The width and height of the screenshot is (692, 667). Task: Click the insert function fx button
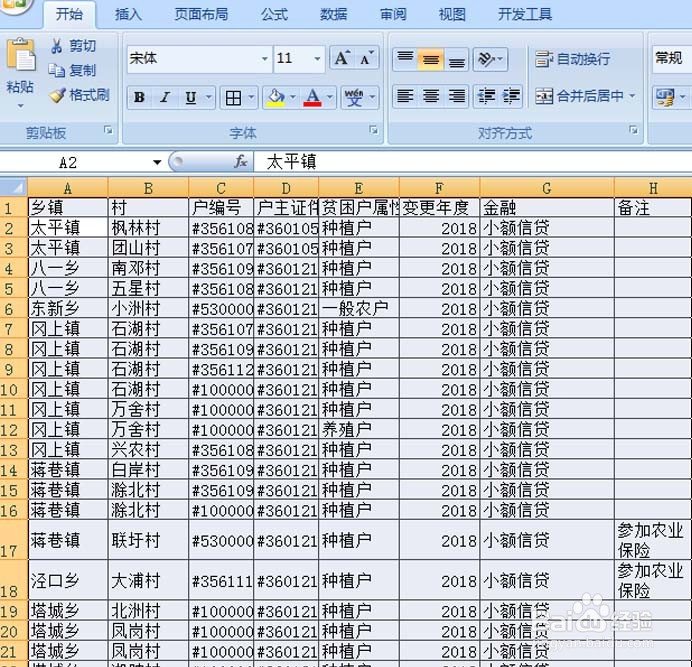pos(240,162)
